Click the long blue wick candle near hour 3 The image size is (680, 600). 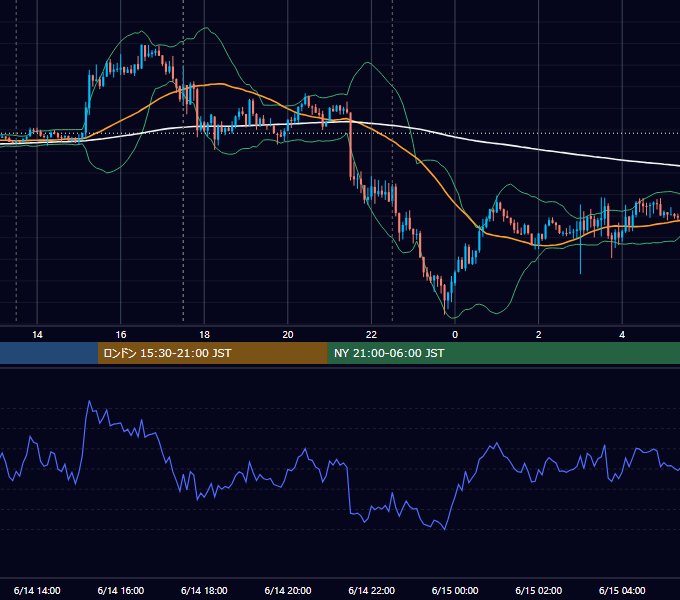pyautogui.click(x=580, y=239)
